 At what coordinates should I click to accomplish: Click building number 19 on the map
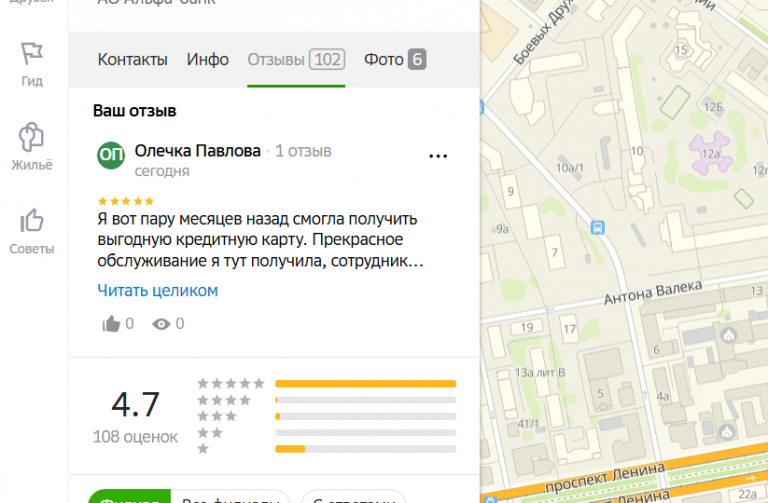(x=527, y=327)
